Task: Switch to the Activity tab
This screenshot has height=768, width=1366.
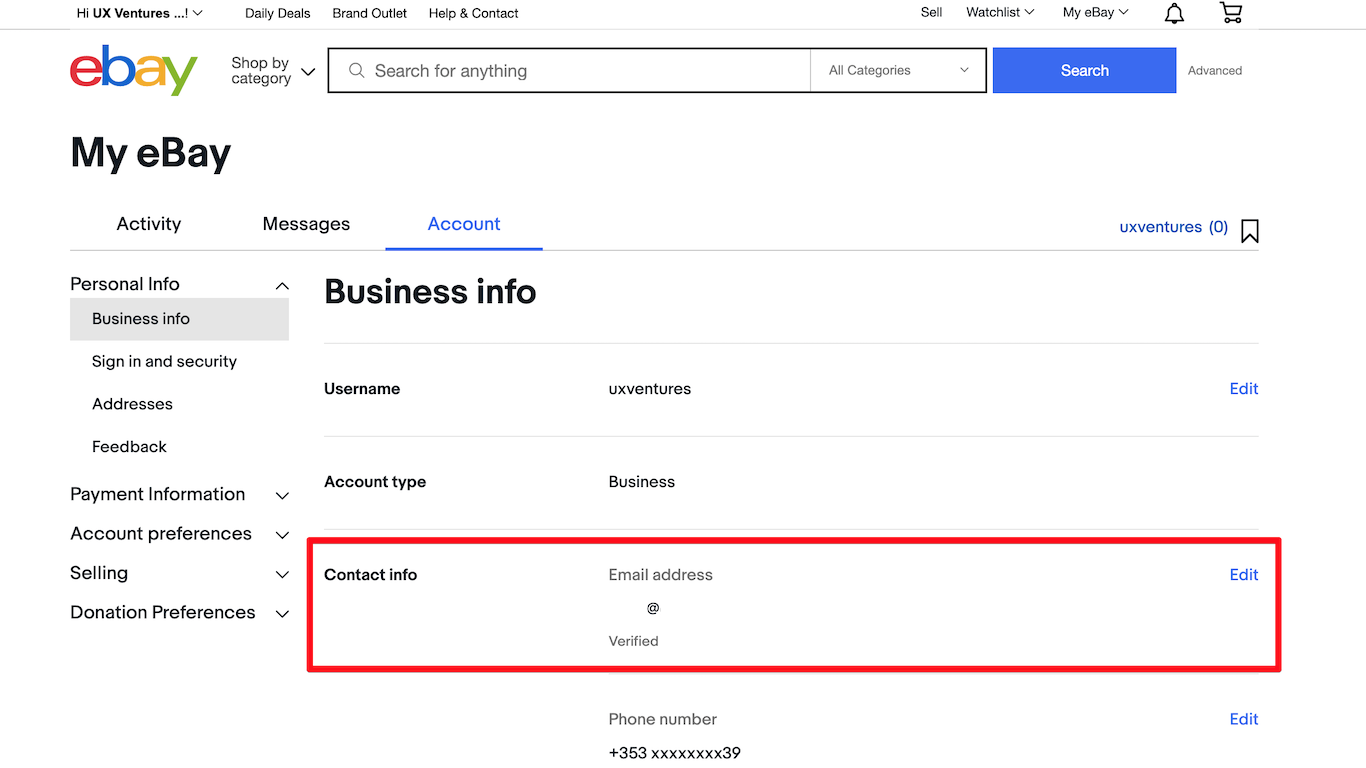Action: (x=149, y=224)
